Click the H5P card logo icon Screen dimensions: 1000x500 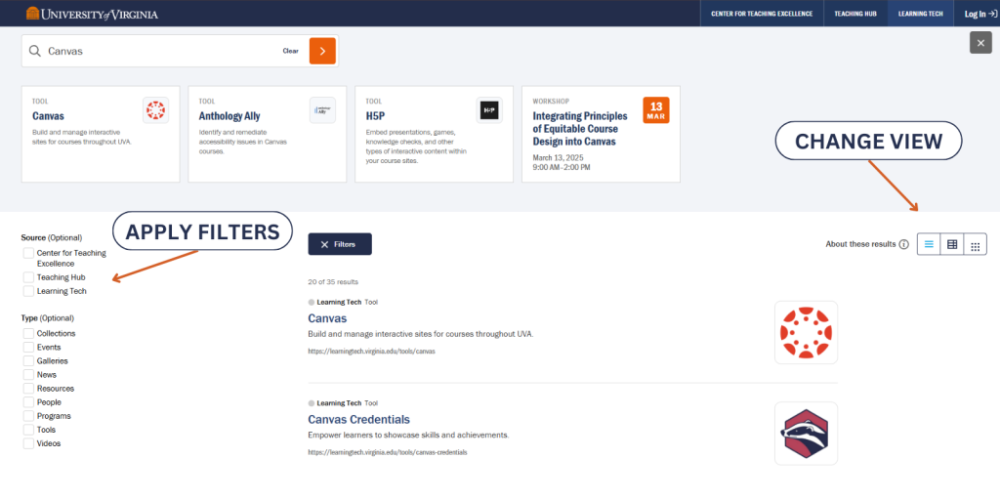point(490,110)
